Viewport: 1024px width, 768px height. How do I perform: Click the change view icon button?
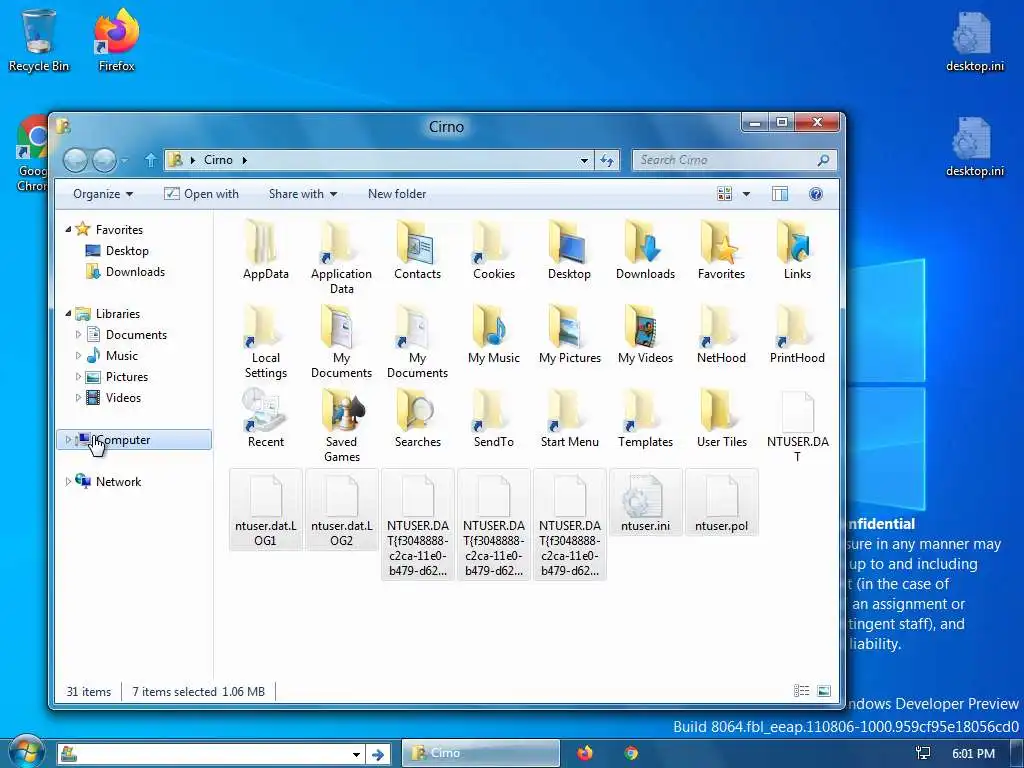pos(724,194)
